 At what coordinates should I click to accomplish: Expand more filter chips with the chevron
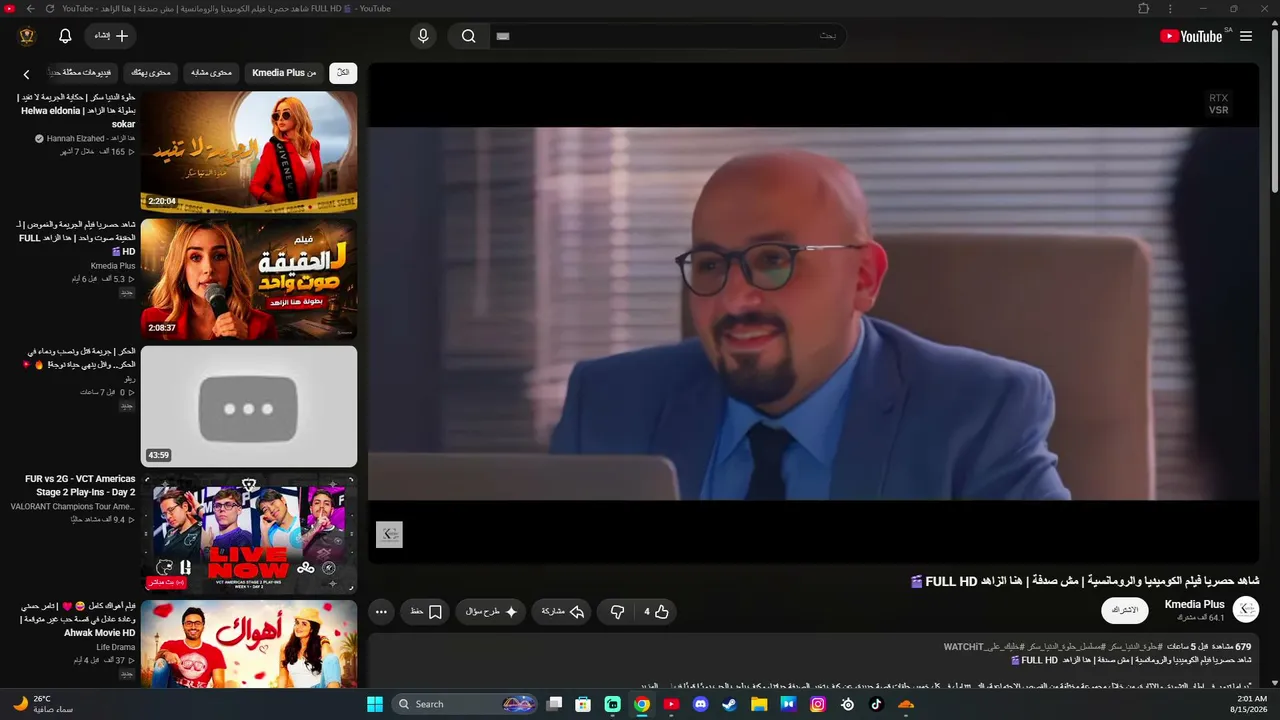click(27, 74)
